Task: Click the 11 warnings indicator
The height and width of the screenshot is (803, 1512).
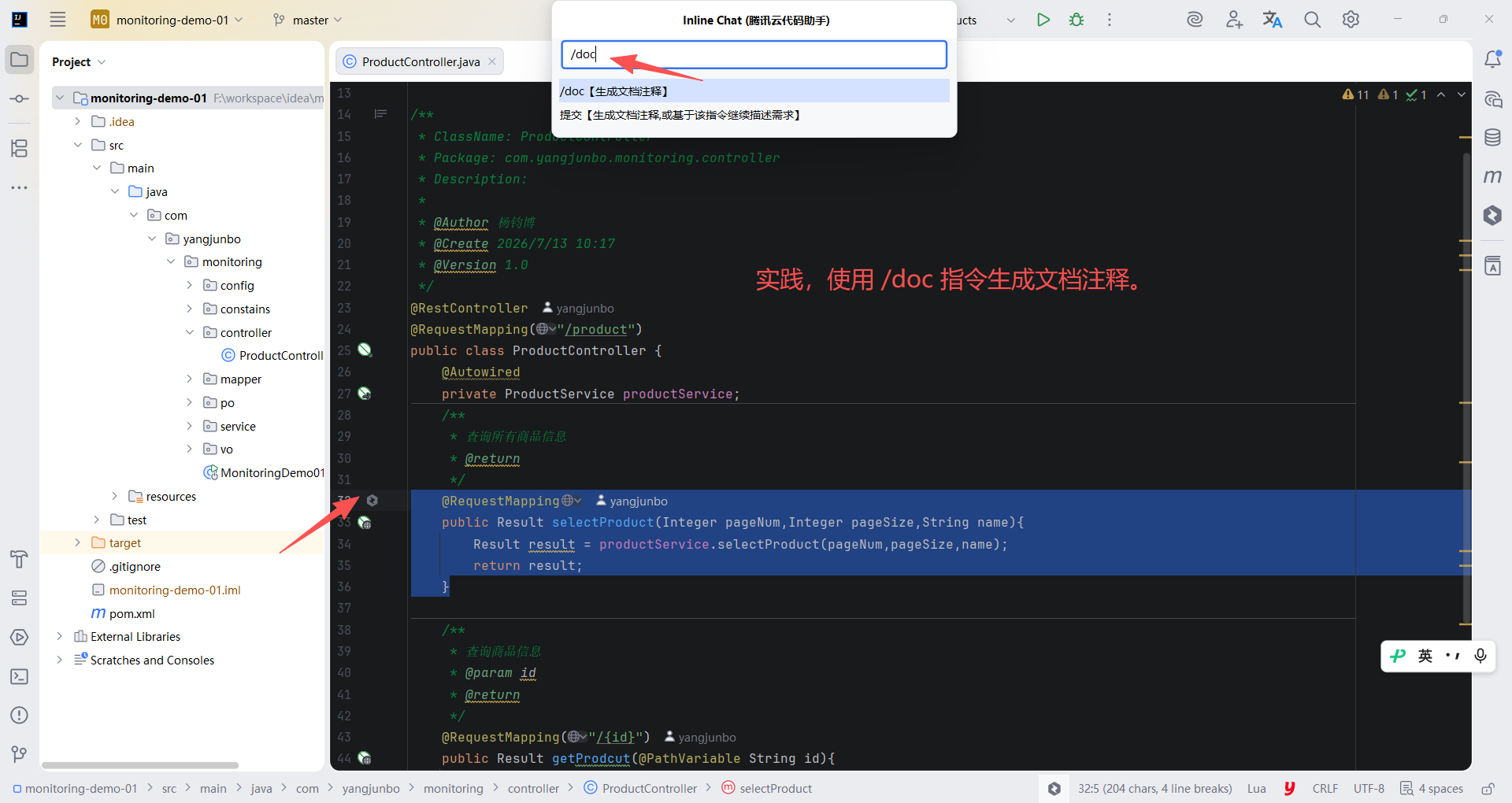Action: click(x=1355, y=94)
